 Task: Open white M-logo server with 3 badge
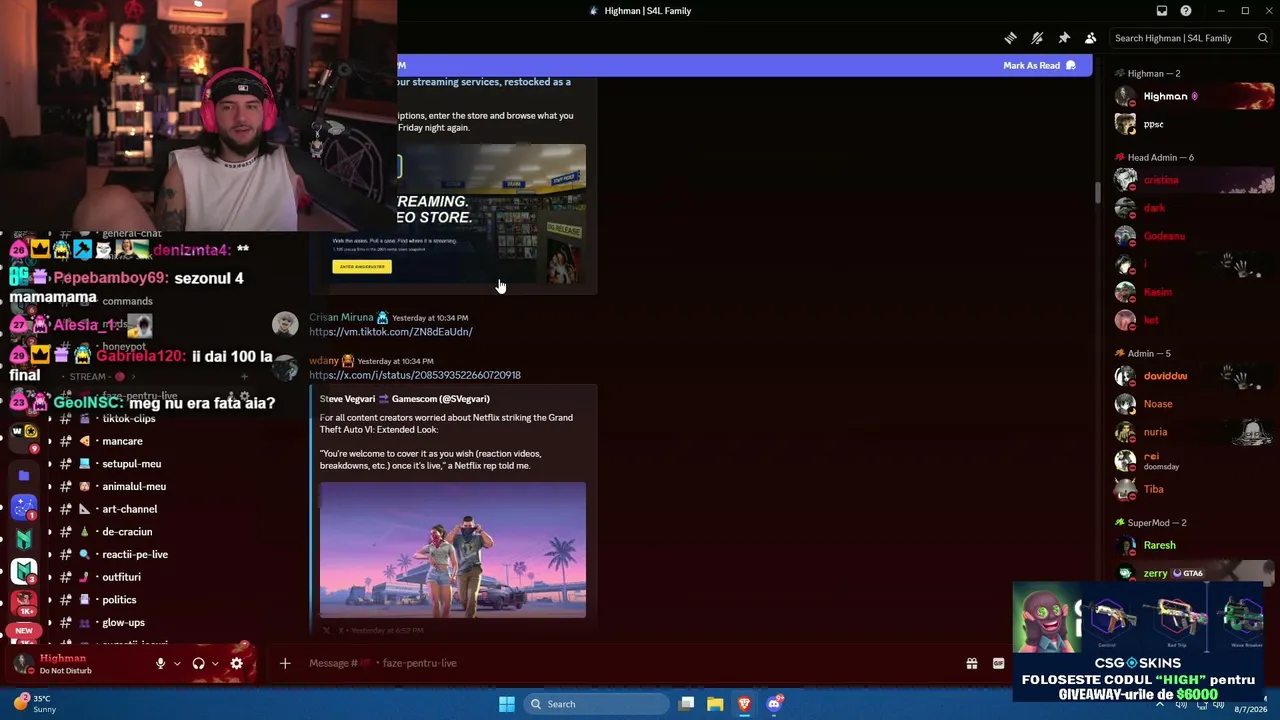pos(24,571)
